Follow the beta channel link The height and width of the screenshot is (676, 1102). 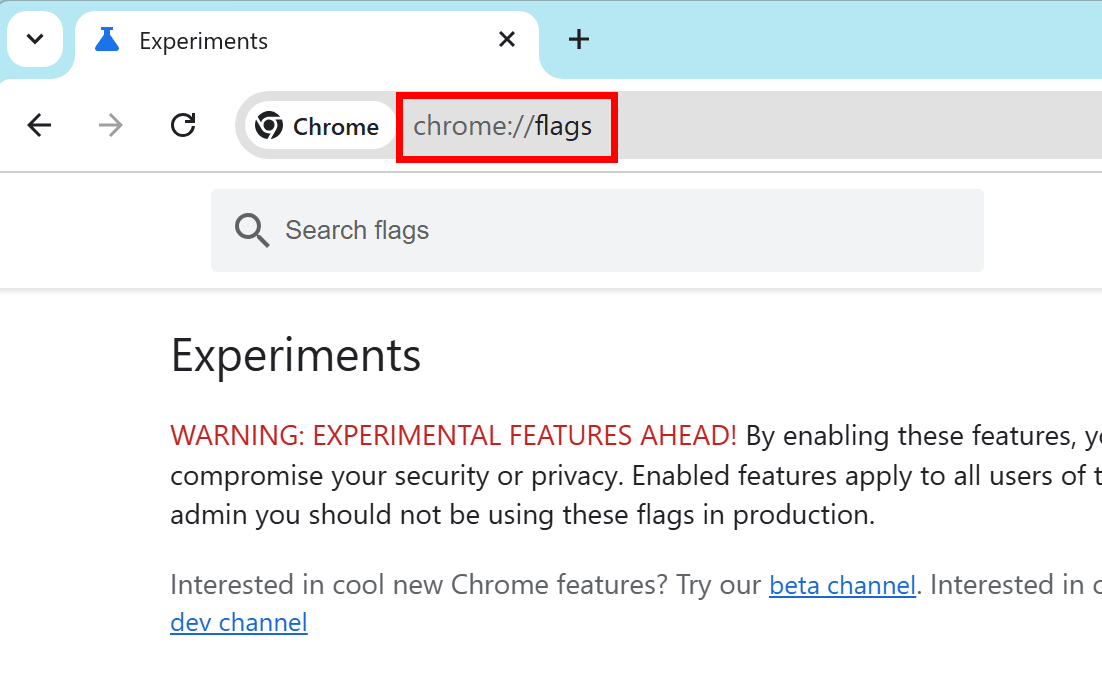[x=842, y=585]
